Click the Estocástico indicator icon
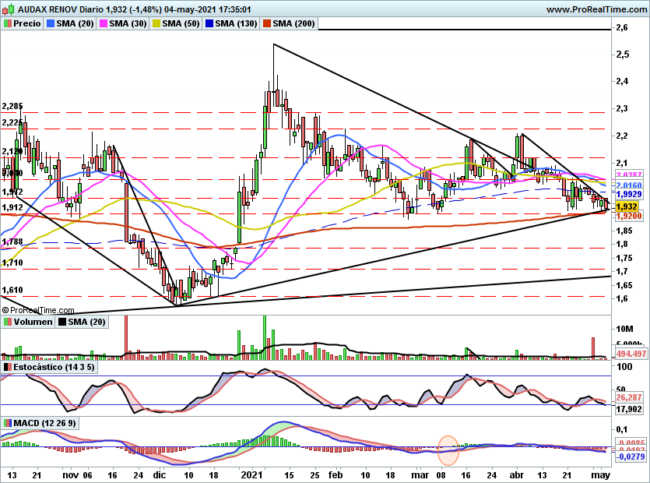The height and width of the screenshot is (483, 650). pos(7,367)
